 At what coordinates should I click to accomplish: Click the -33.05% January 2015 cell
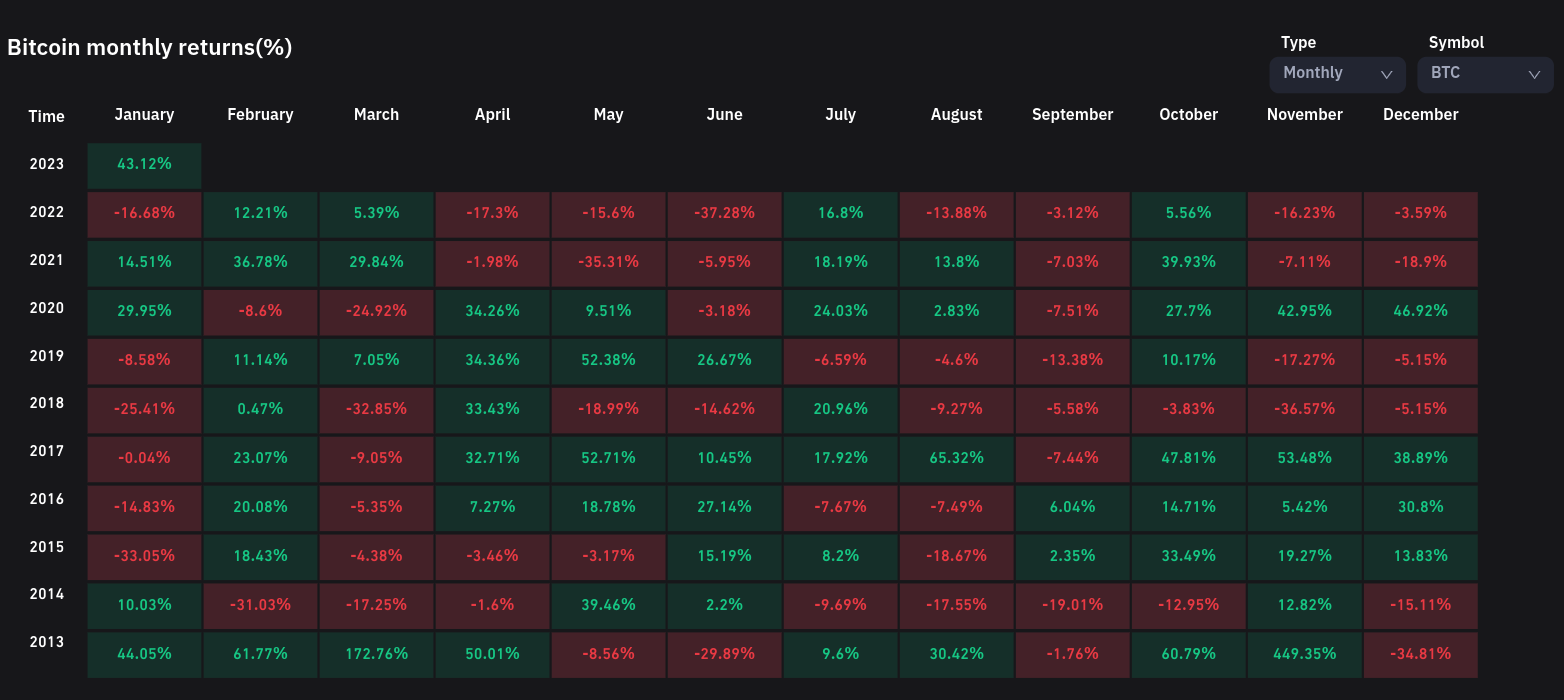(x=144, y=557)
